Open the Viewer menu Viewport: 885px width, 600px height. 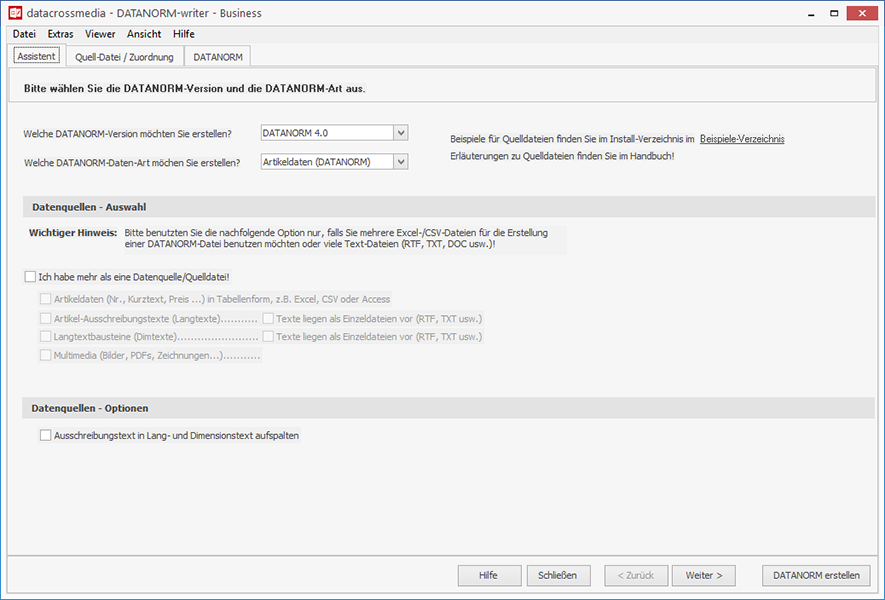tap(100, 34)
